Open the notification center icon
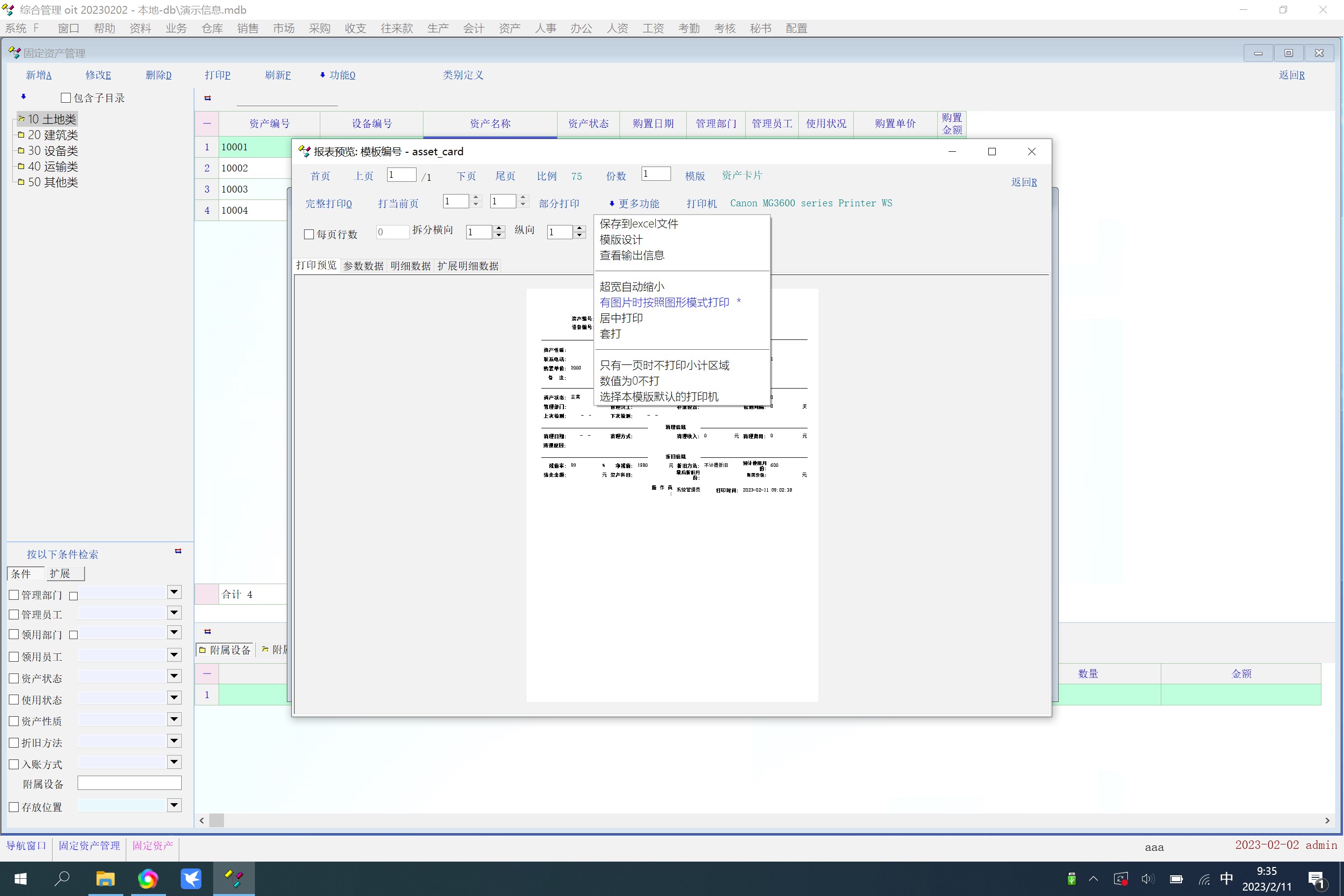 (1316, 879)
